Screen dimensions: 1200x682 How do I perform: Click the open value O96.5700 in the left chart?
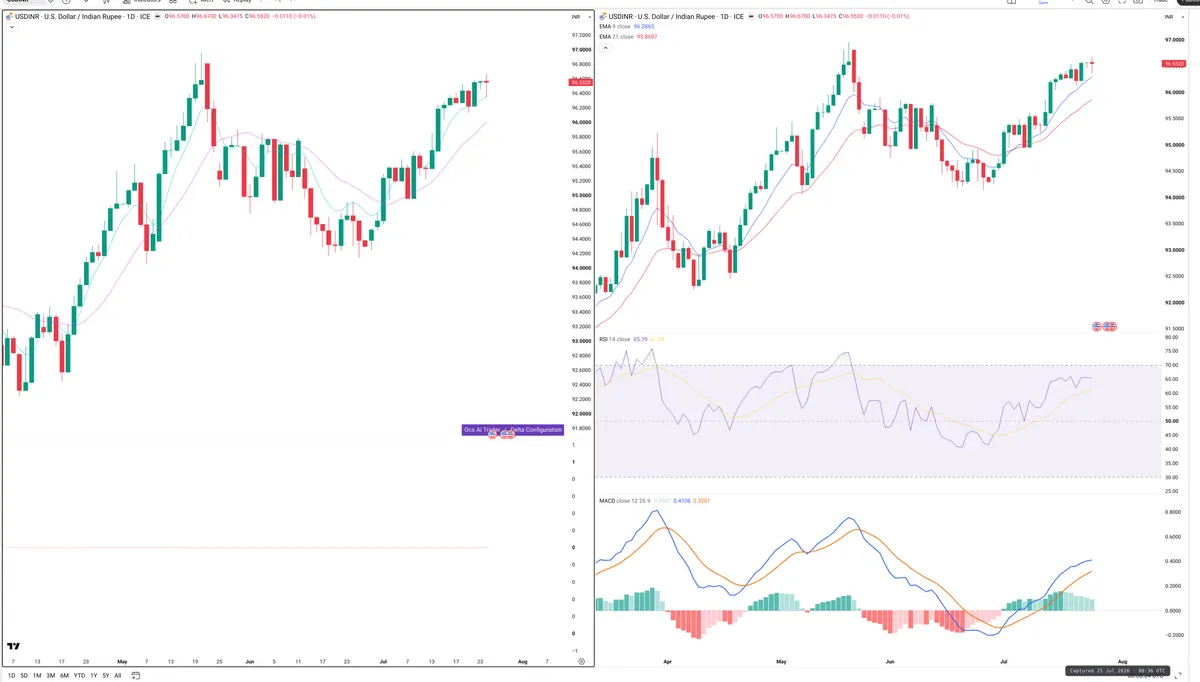(179, 17)
